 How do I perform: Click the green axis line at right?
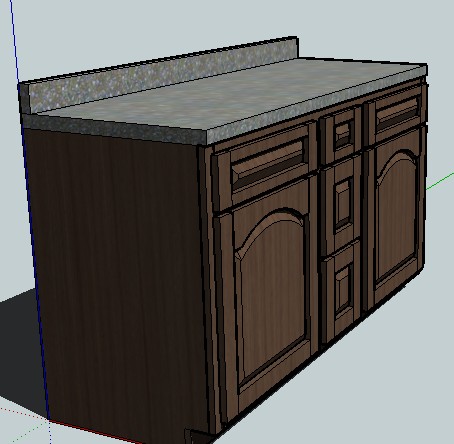point(440,181)
